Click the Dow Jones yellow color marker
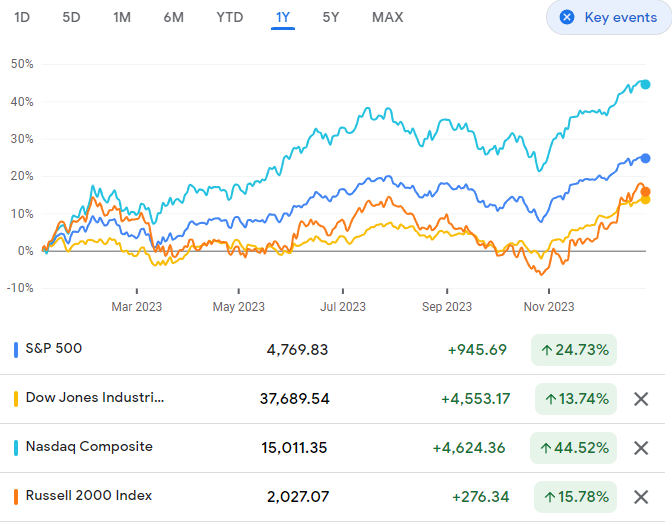Image resolution: width=672 pixels, height=525 pixels. point(16,399)
